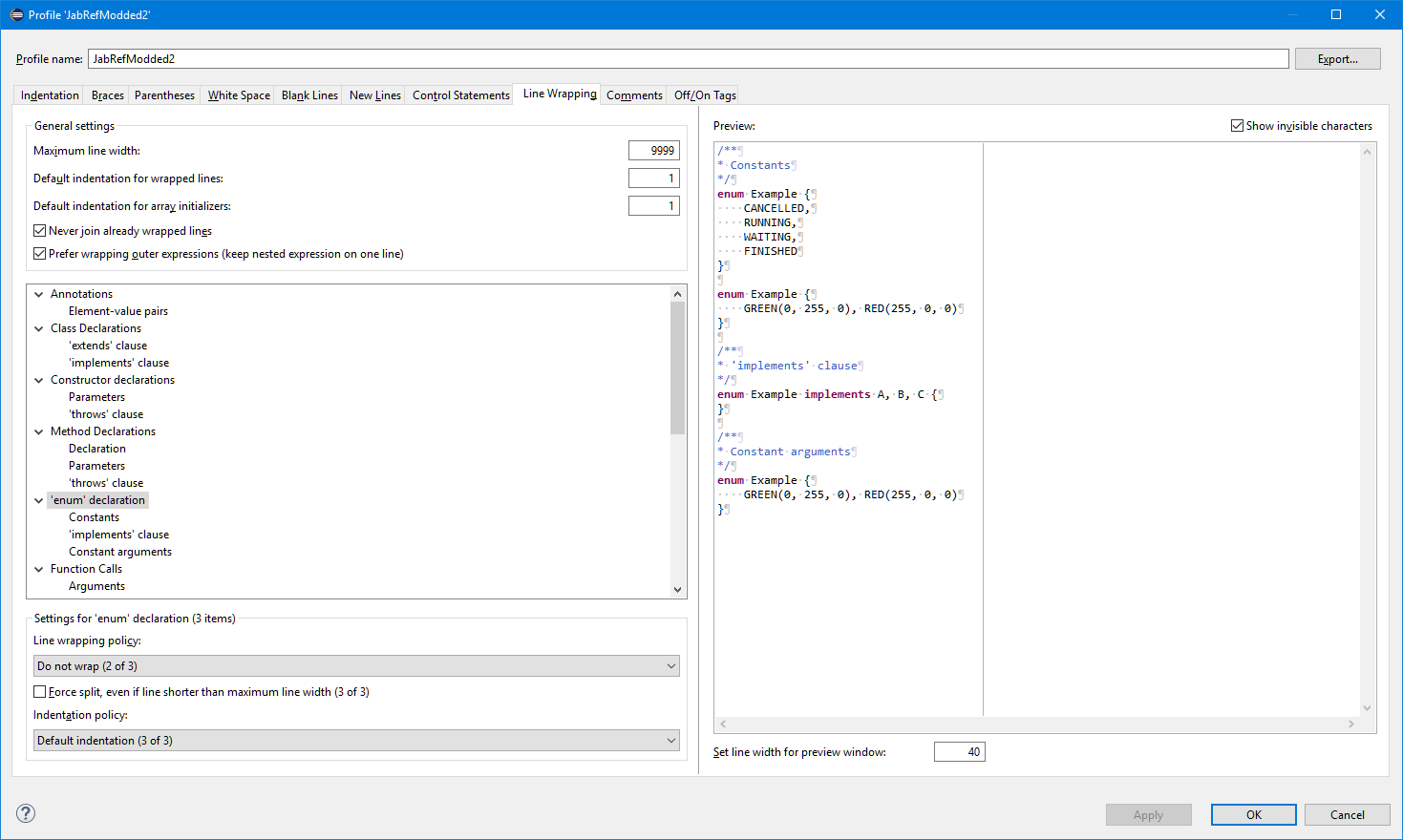
Task: Maximize the Profile dialog window
Action: 1336,14
